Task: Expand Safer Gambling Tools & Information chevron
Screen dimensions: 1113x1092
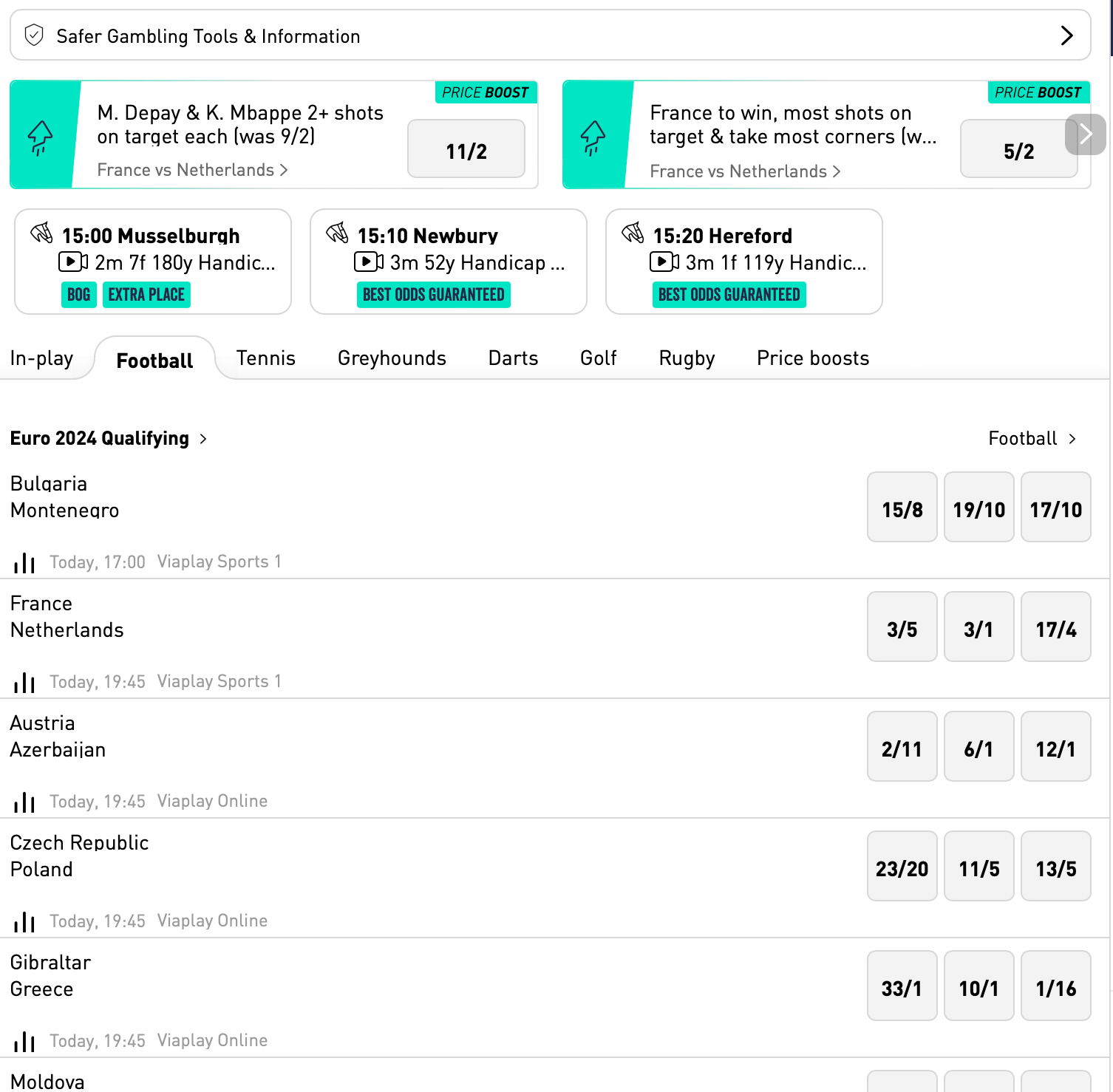Action: 1066,35
